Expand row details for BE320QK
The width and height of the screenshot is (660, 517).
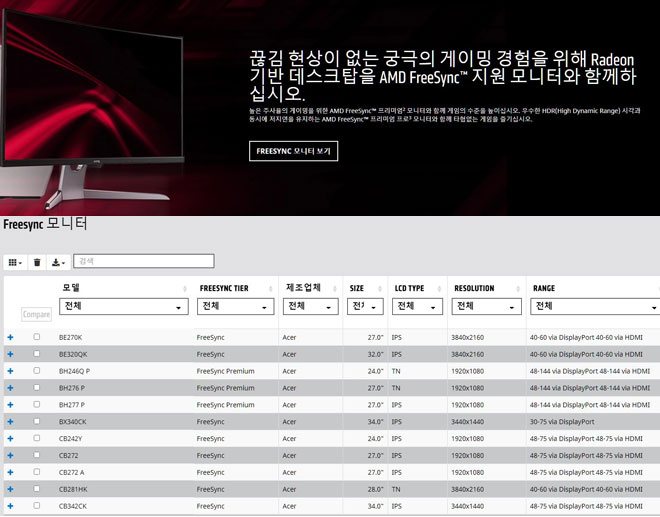point(11,354)
